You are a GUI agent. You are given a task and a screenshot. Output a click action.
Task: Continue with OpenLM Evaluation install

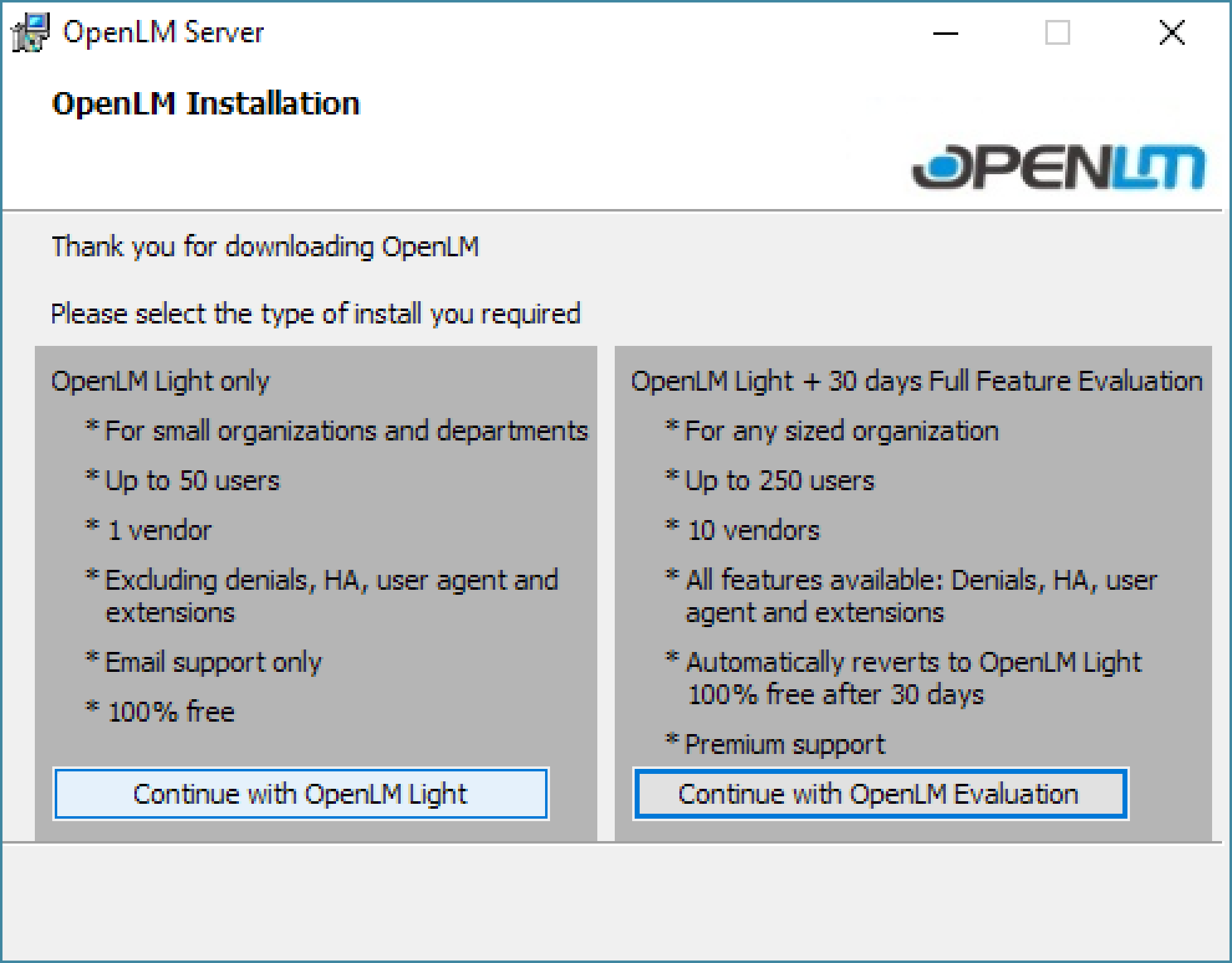click(x=880, y=794)
